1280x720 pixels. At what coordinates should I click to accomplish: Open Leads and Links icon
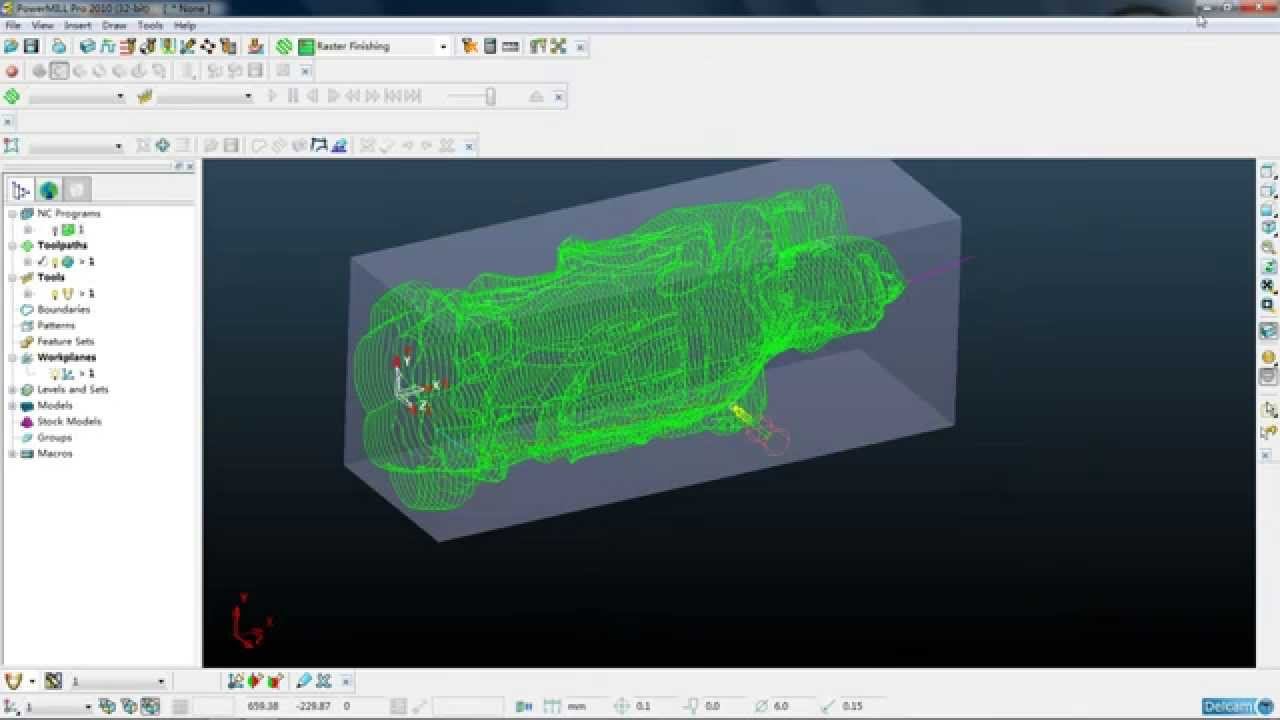[167, 46]
